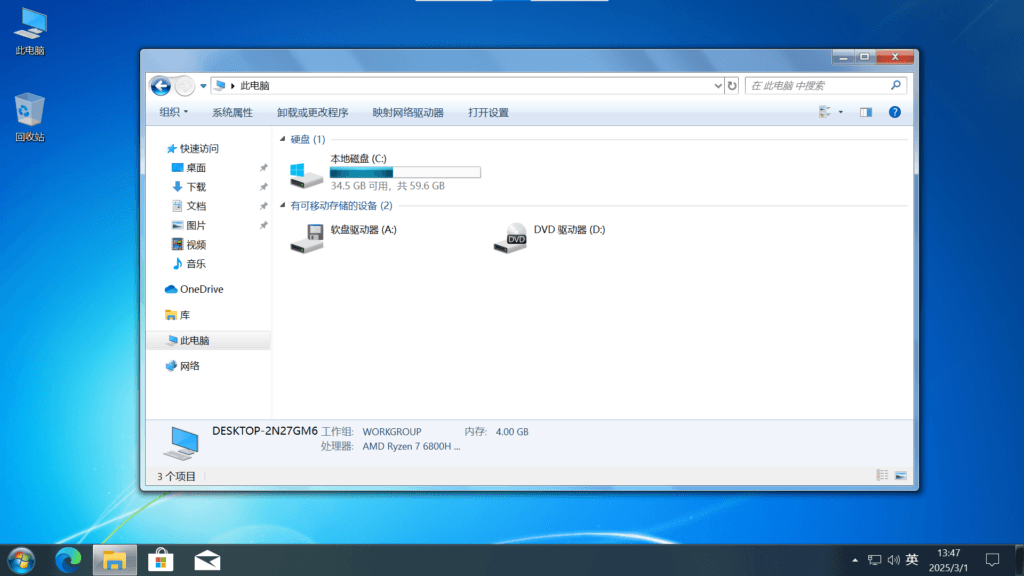Toggle the change-view icon on the toolbar
The image size is (1024, 576).
823,112
